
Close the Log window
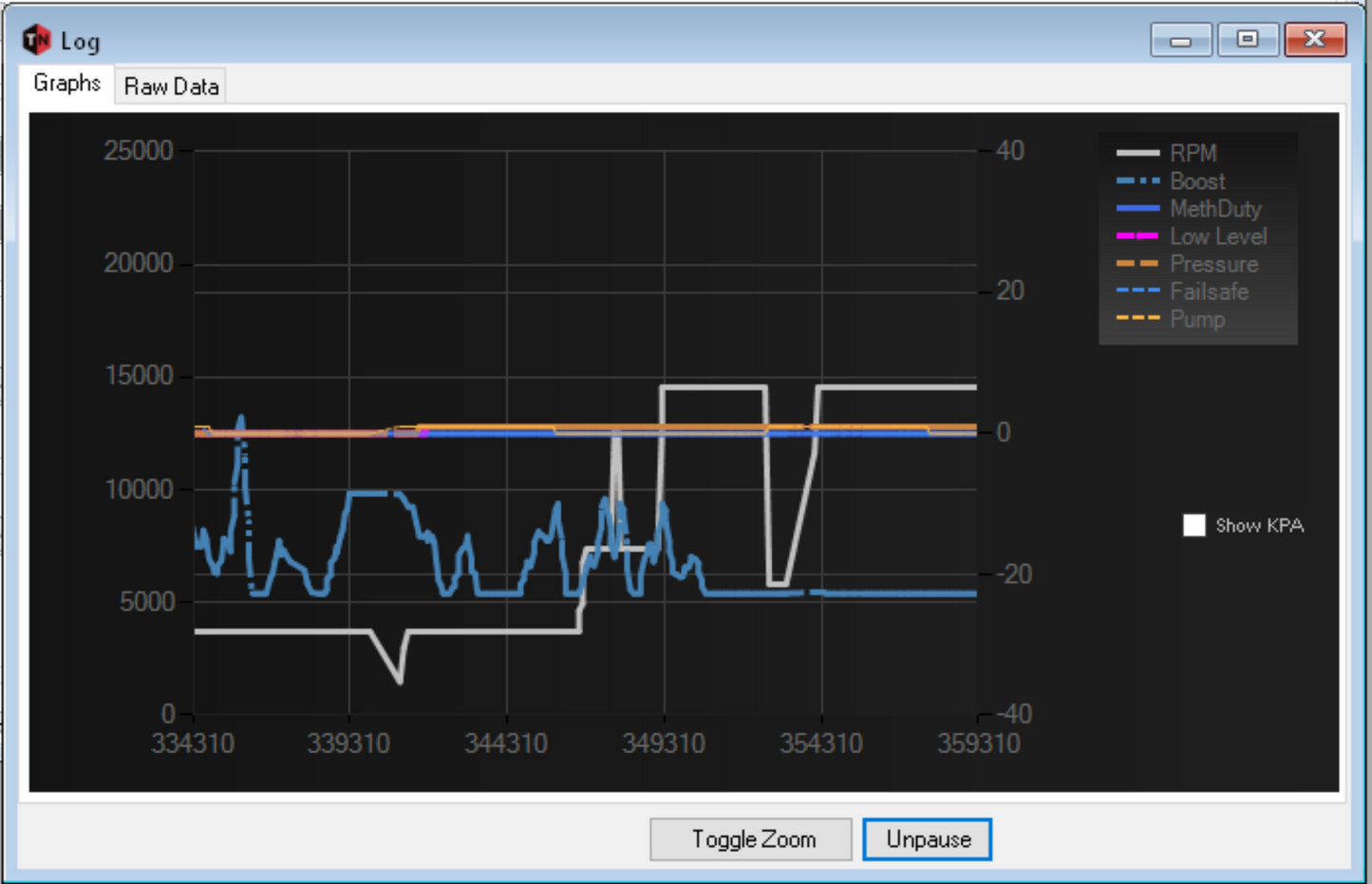[x=1314, y=40]
